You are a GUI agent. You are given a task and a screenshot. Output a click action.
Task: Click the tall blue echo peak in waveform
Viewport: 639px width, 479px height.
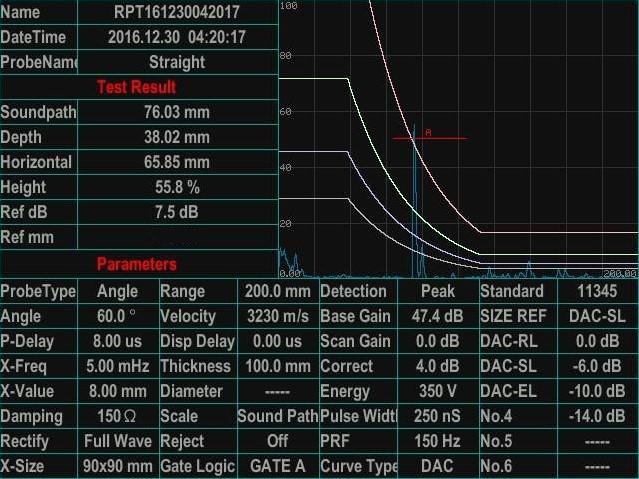coord(414,200)
